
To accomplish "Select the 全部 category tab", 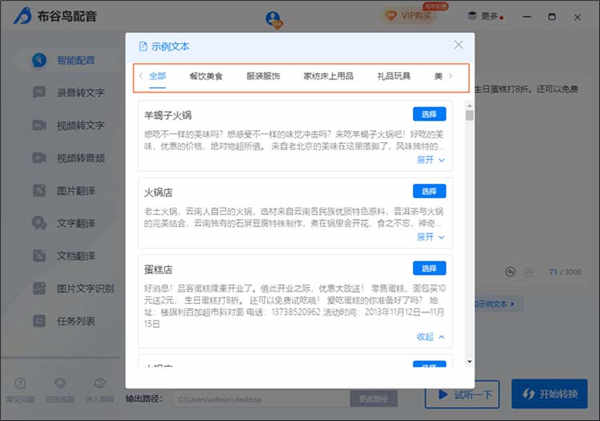I will click(x=157, y=76).
